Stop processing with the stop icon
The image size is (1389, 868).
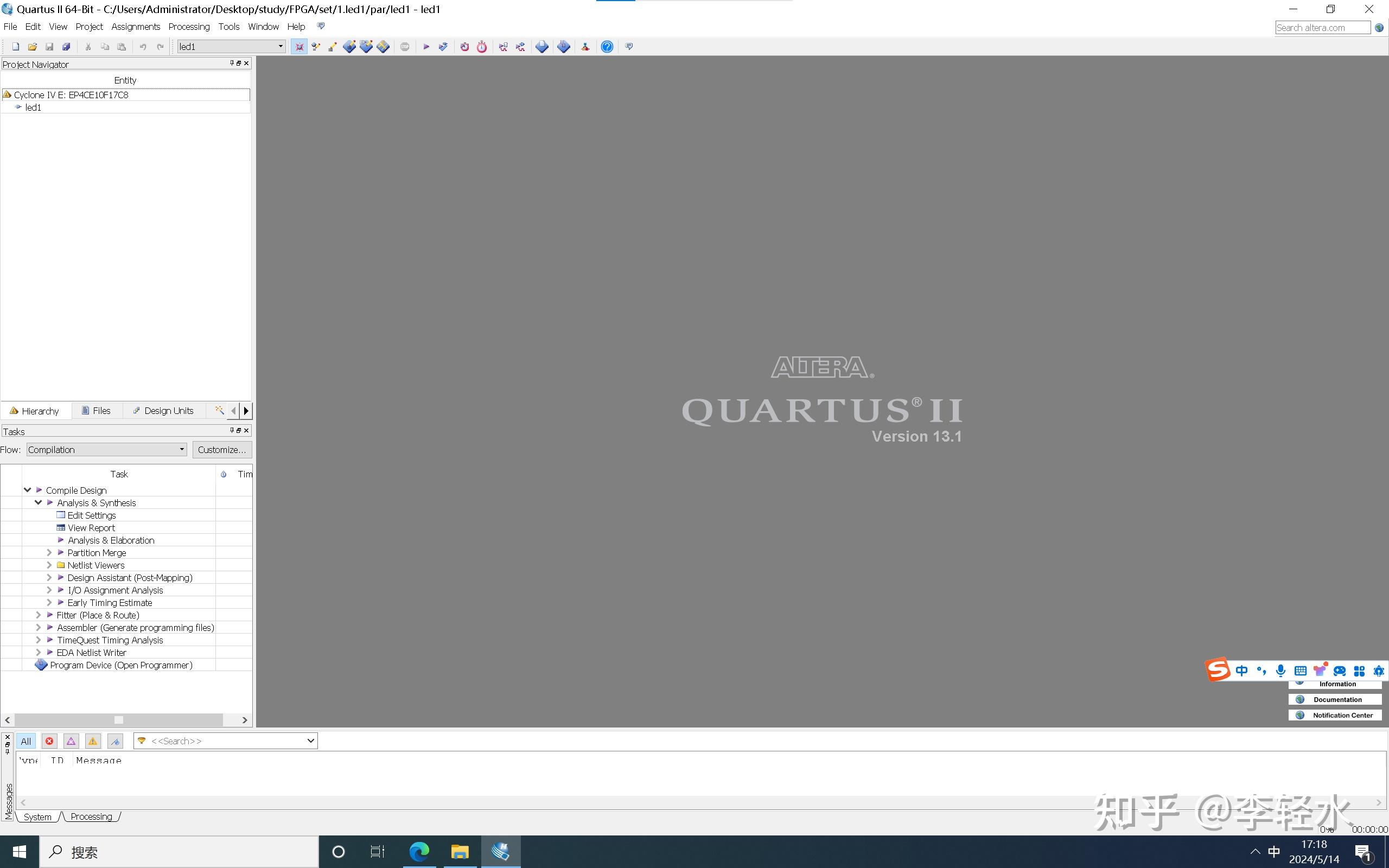pos(405,47)
